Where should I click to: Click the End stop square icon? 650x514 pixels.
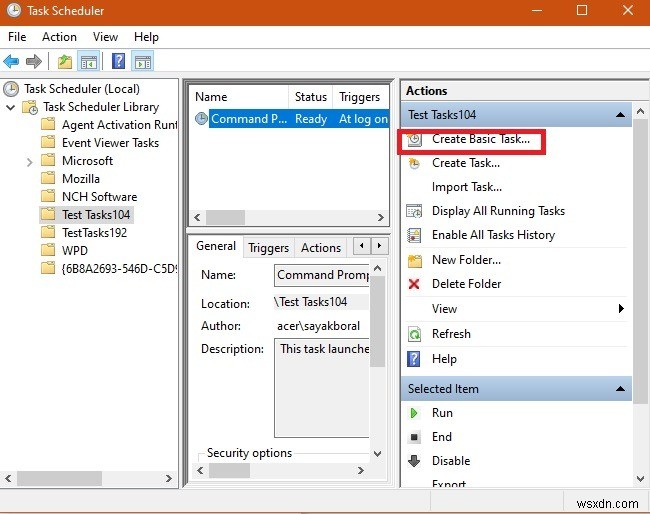414,437
